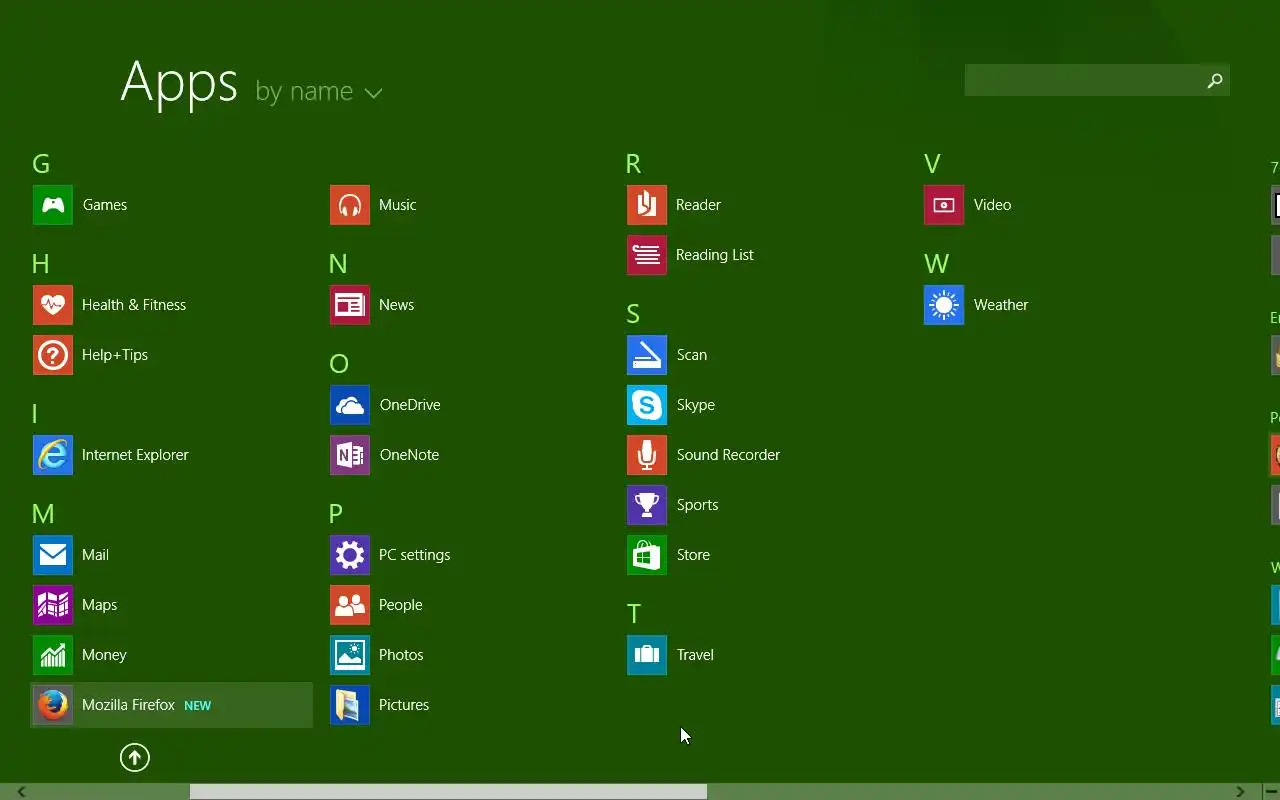Screen dimensions: 1280x800
Task: Click the 'Weather' label
Action: point(1001,305)
